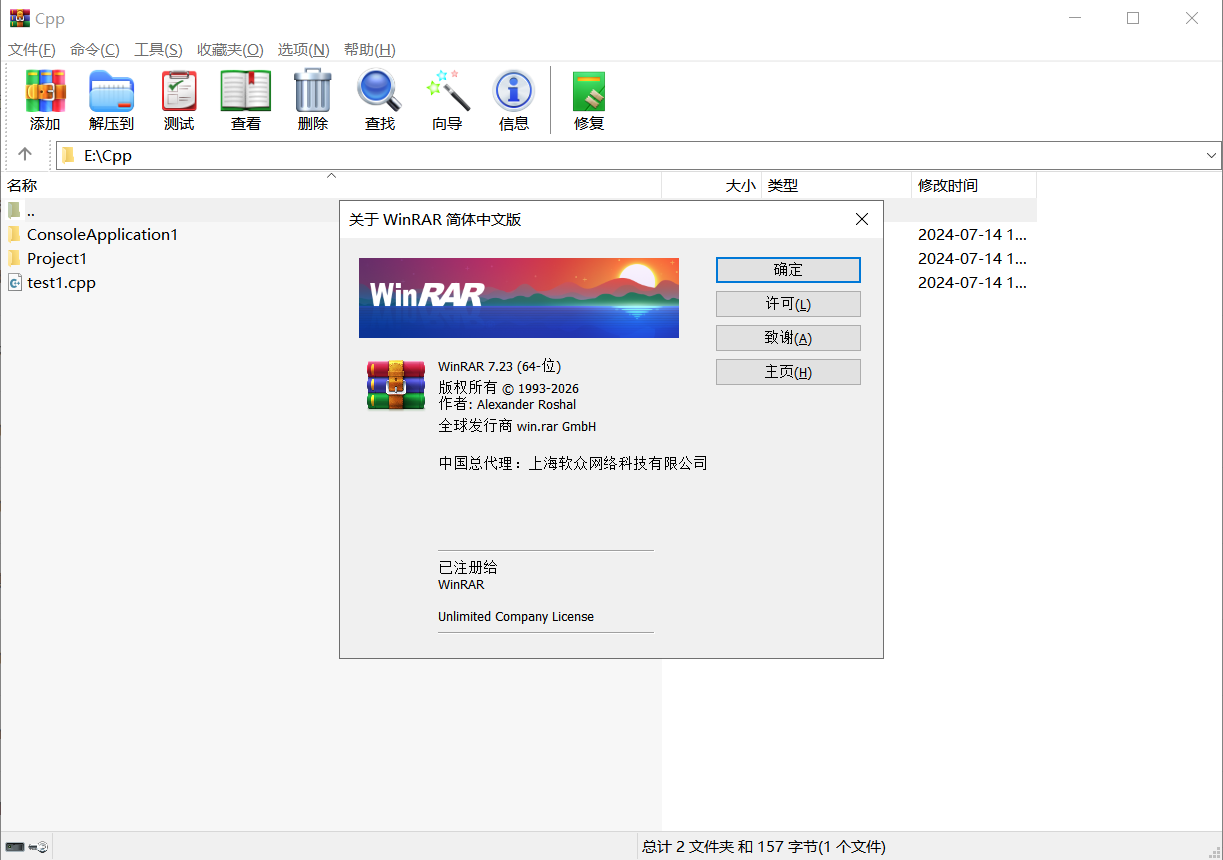Screen dimensions: 1223x860
Task: Click the WinRAR sunset banner image
Action: 519,298
